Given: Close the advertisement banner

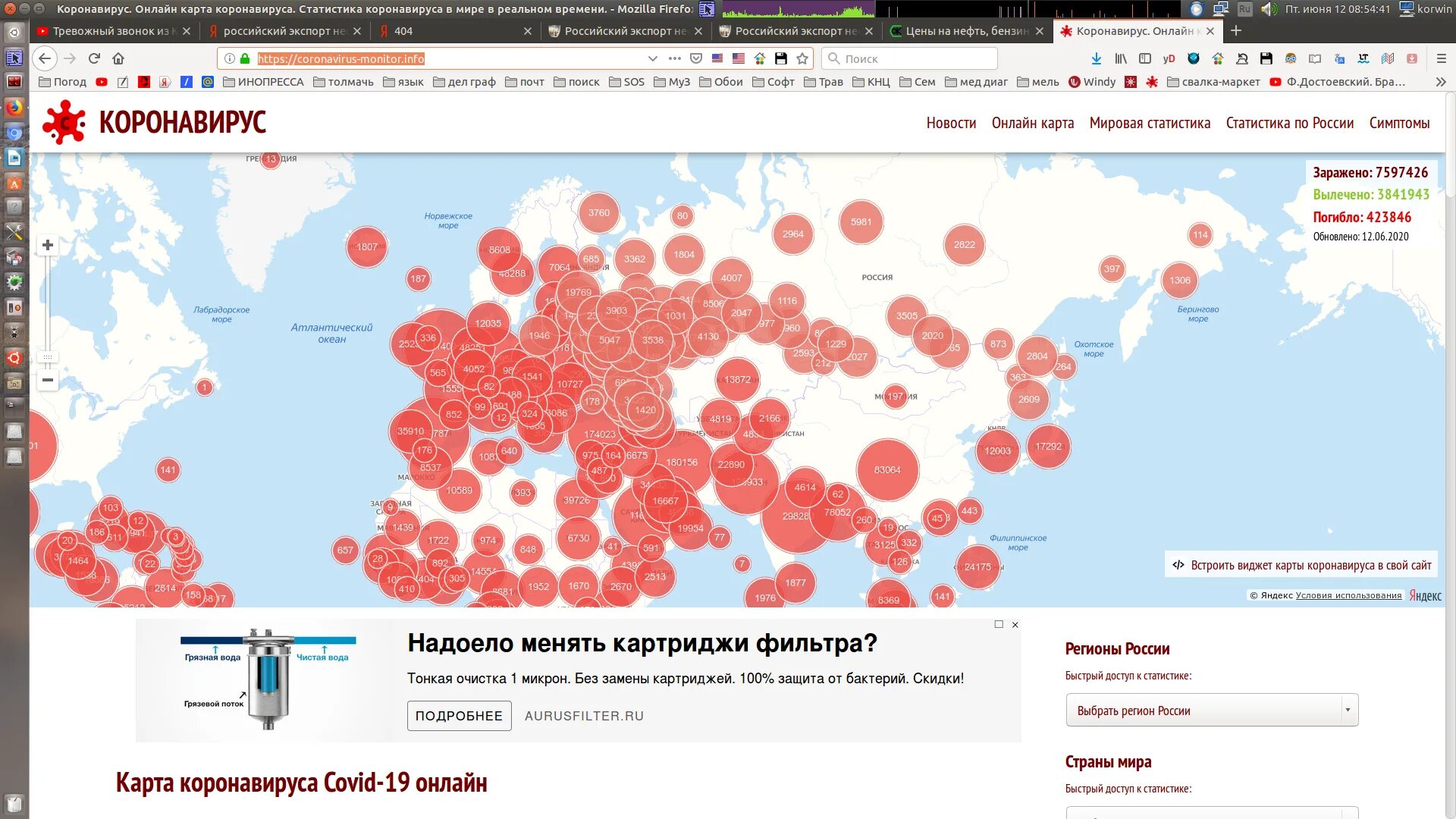Looking at the screenshot, I should pos(1015,625).
